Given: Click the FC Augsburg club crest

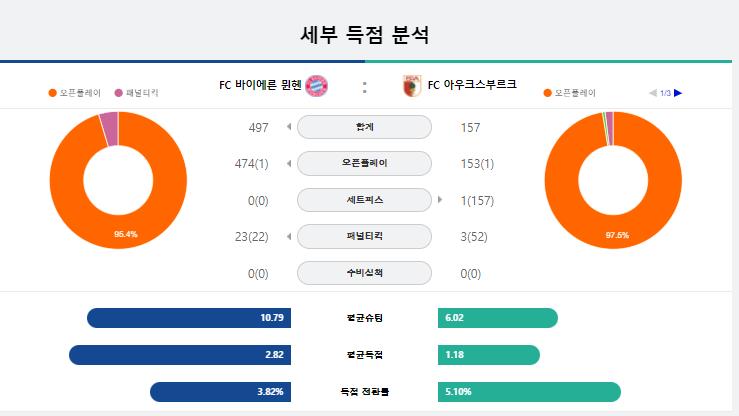Looking at the screenshot, I should pos(412,86).
